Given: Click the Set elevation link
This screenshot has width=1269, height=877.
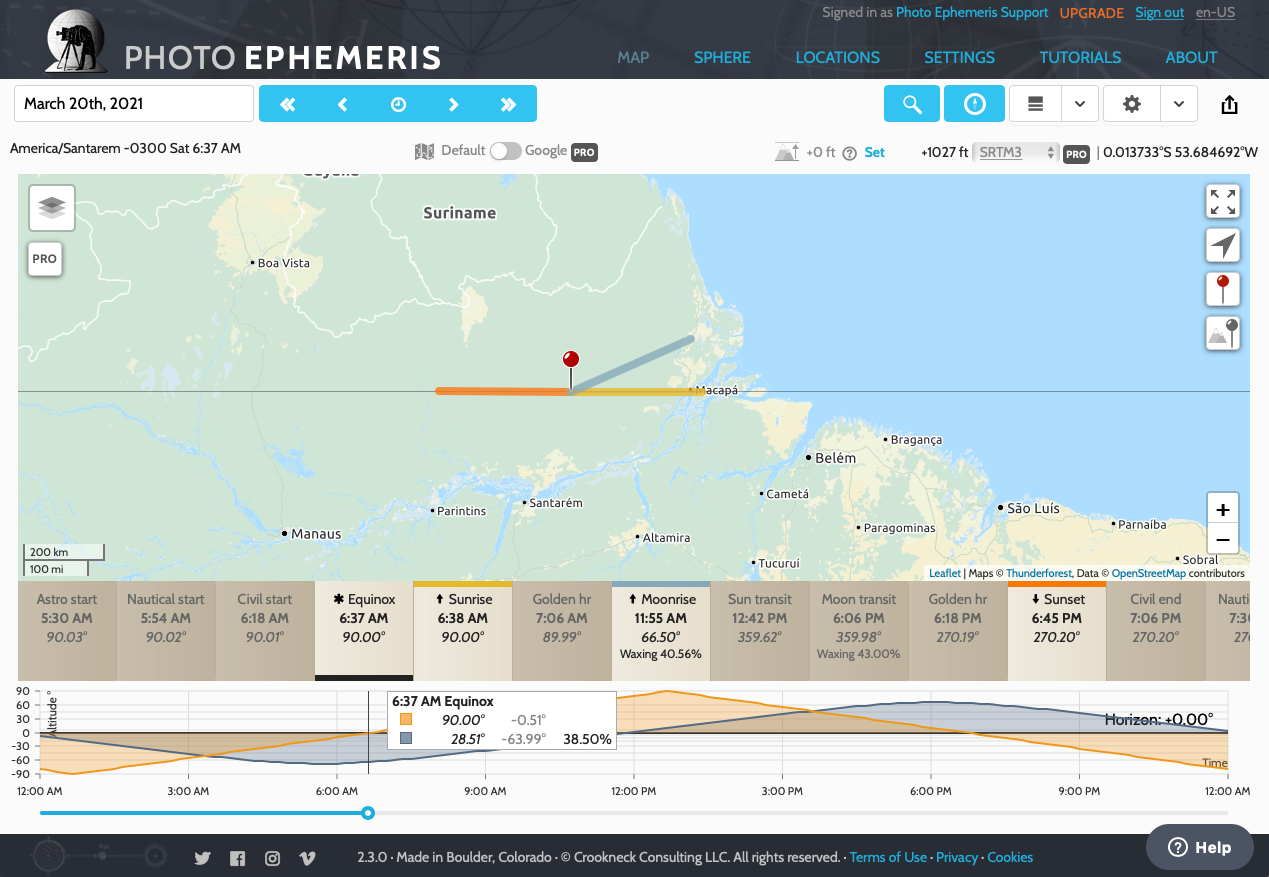Looking at the screenshot, I should pos(875,153).
